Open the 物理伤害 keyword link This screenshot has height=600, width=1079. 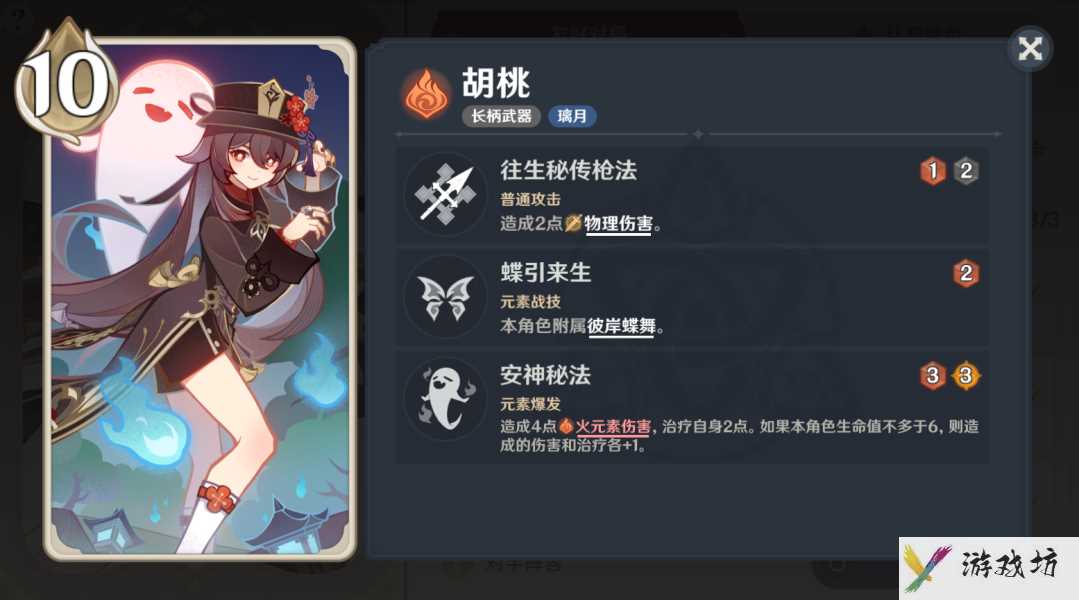click(x=618, y=224)
